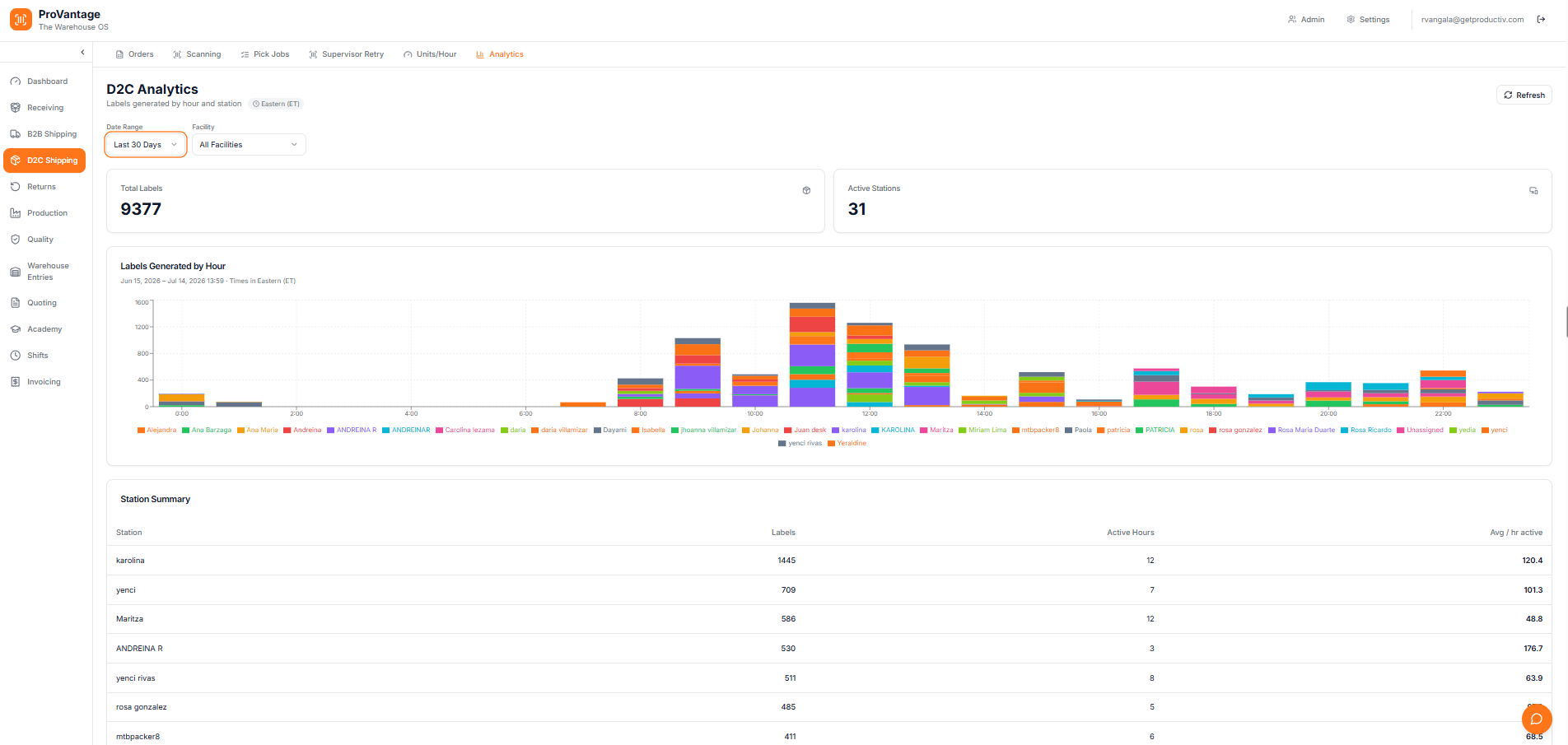Viewport: 1568px width, 745px height.
Task: Open Academy in the sidebar
Action: tap(46, 329)
